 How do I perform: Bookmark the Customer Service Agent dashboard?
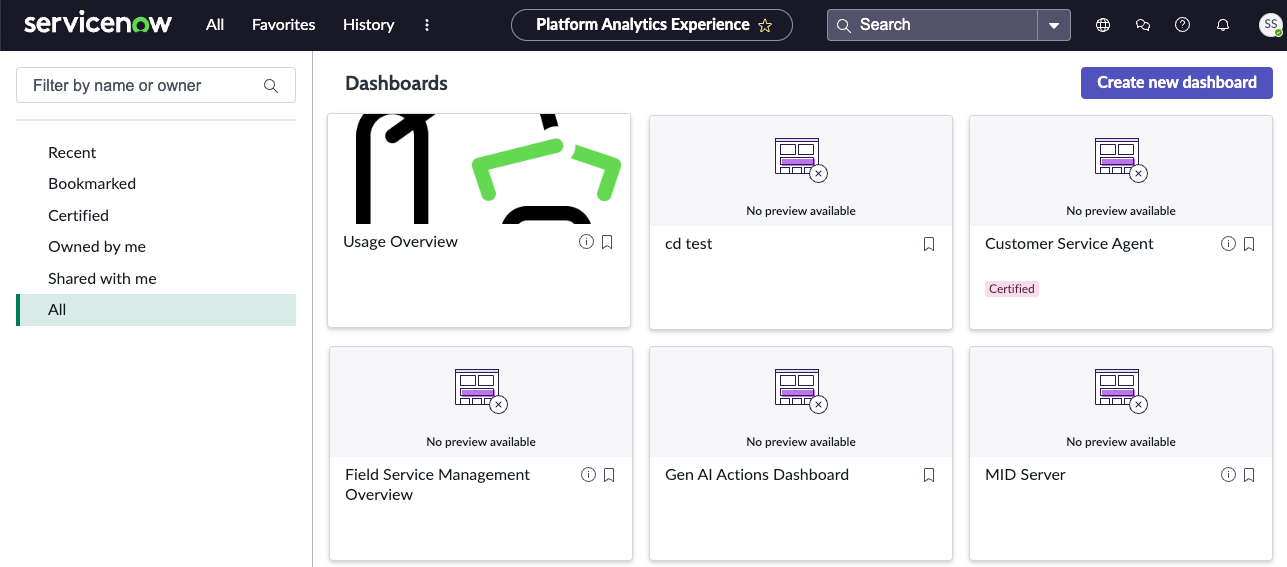(x=1249, y=244)
